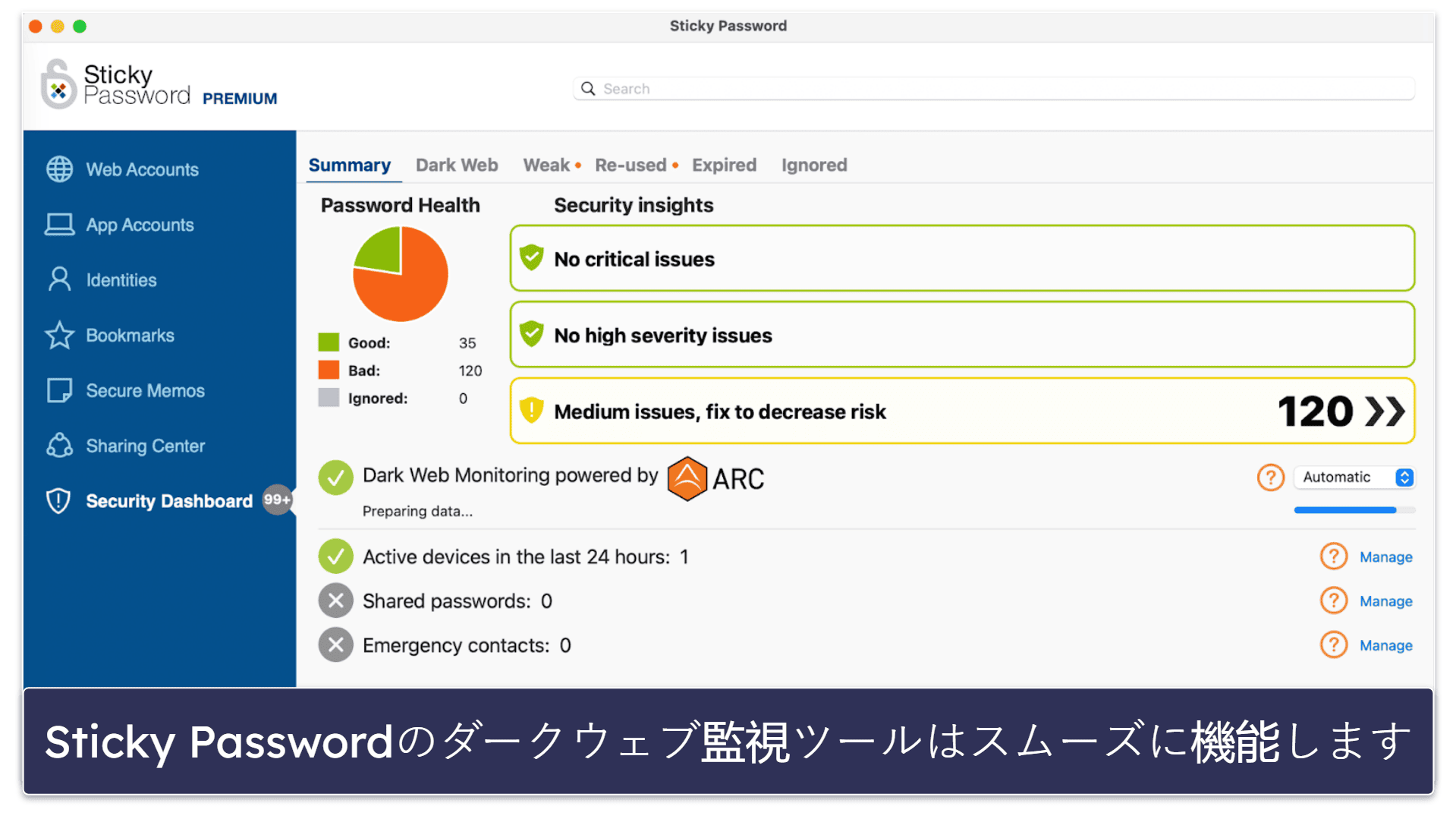Click the Sticky Password padlock logo
The width and height of the screenshot is (1456, 819).
tap(58, 84)
